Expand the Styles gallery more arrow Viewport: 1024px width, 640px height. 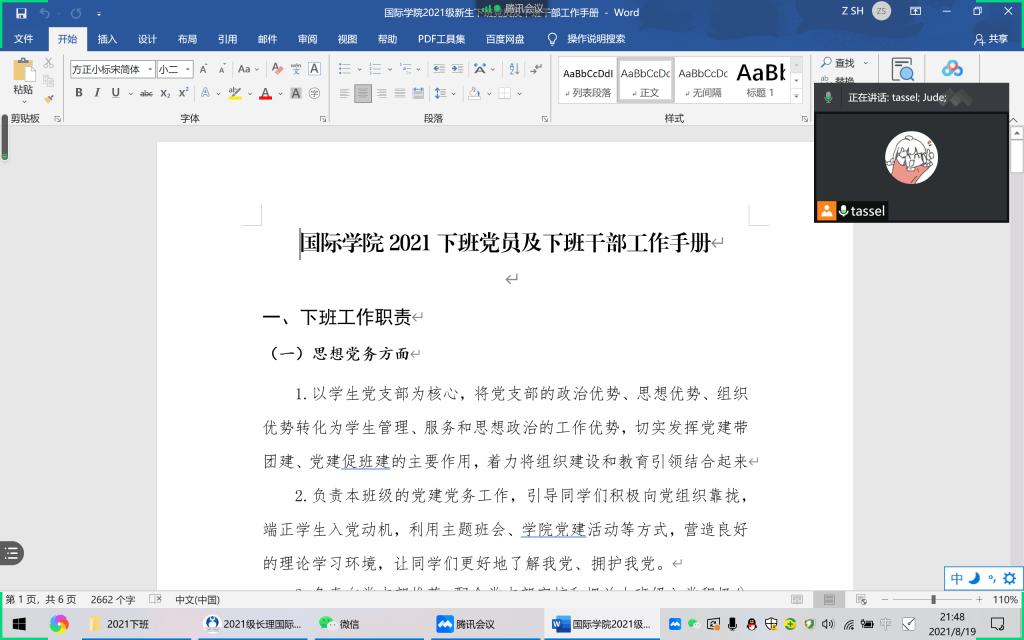tap(796, 96)
